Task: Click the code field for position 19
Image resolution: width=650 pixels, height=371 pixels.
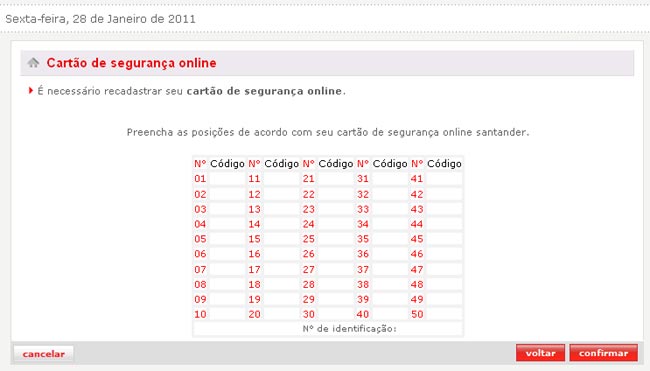Action: click(x=281, y=299)
